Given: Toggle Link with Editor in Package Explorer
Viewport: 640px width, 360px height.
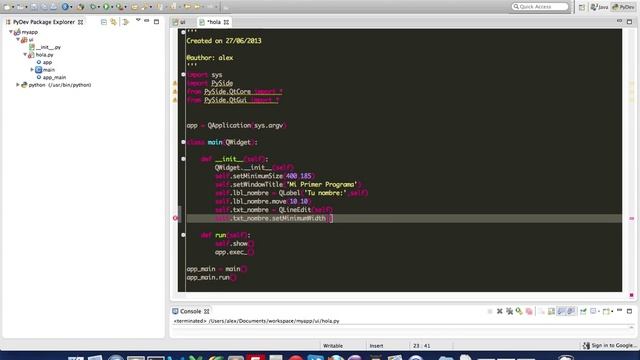Looking at the screenshot, I should click(113, 22).
